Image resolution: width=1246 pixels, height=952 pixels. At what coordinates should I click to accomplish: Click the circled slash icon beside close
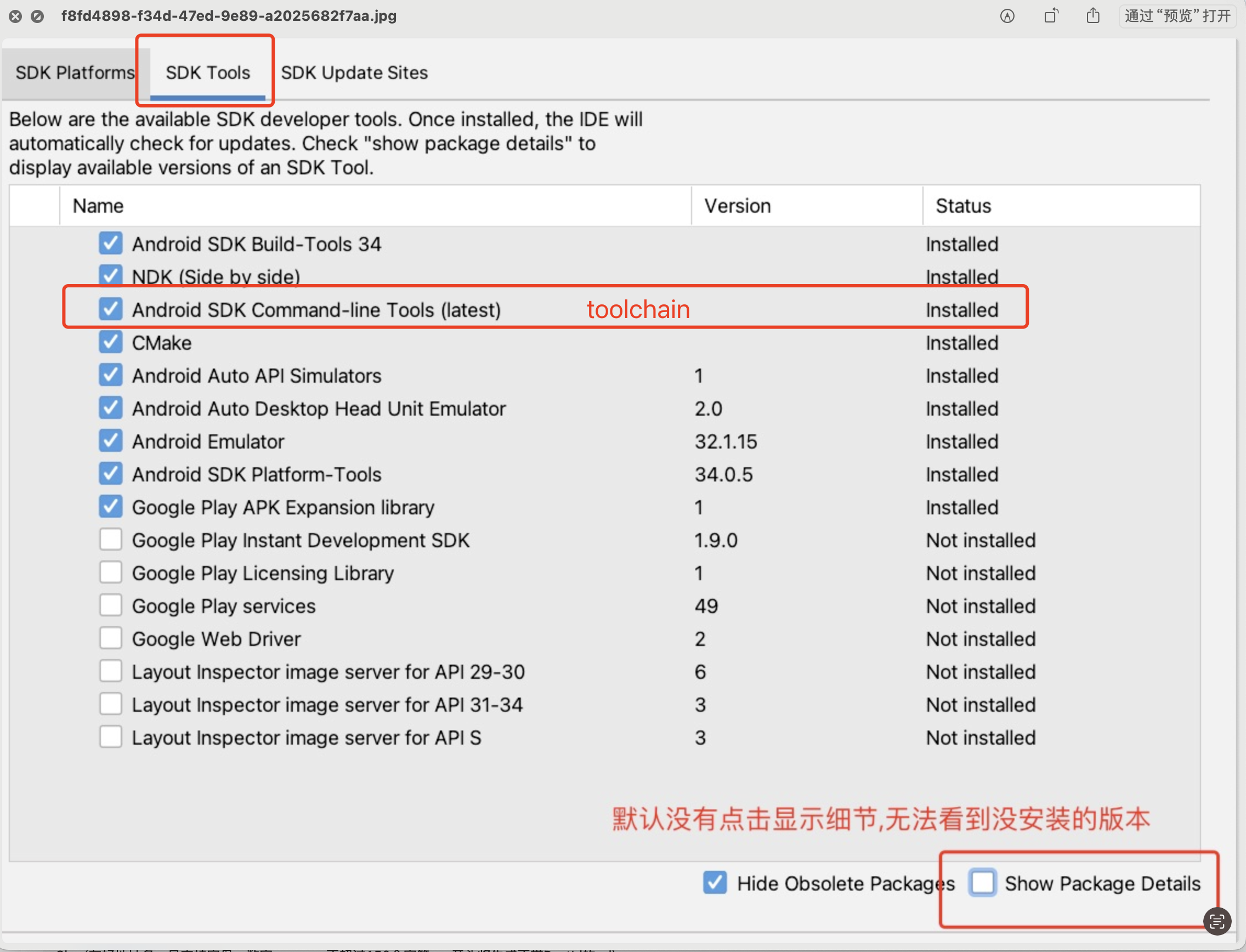point(37,16)
